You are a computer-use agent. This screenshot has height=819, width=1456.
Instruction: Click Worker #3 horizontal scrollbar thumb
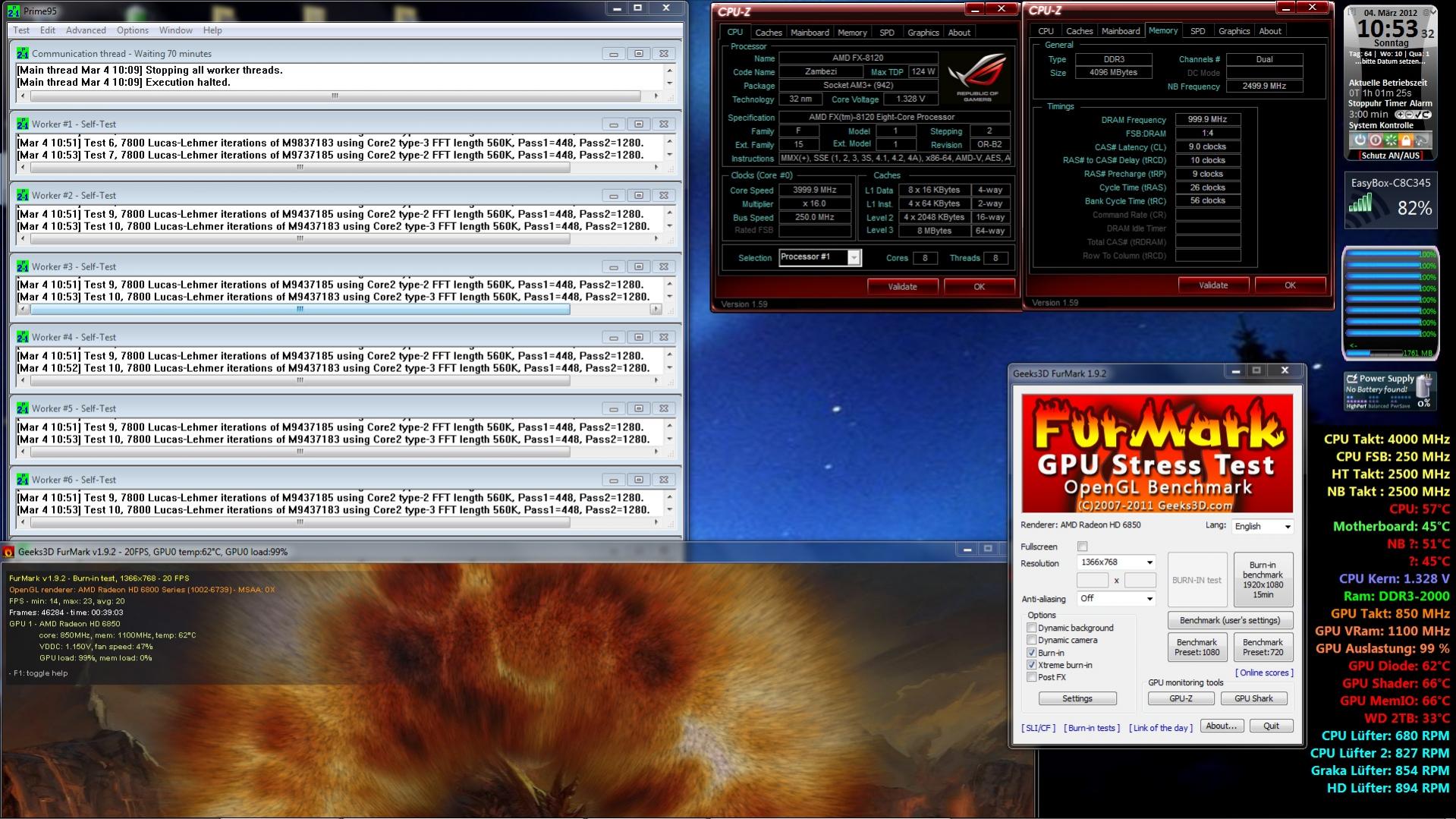coord(300,310)
